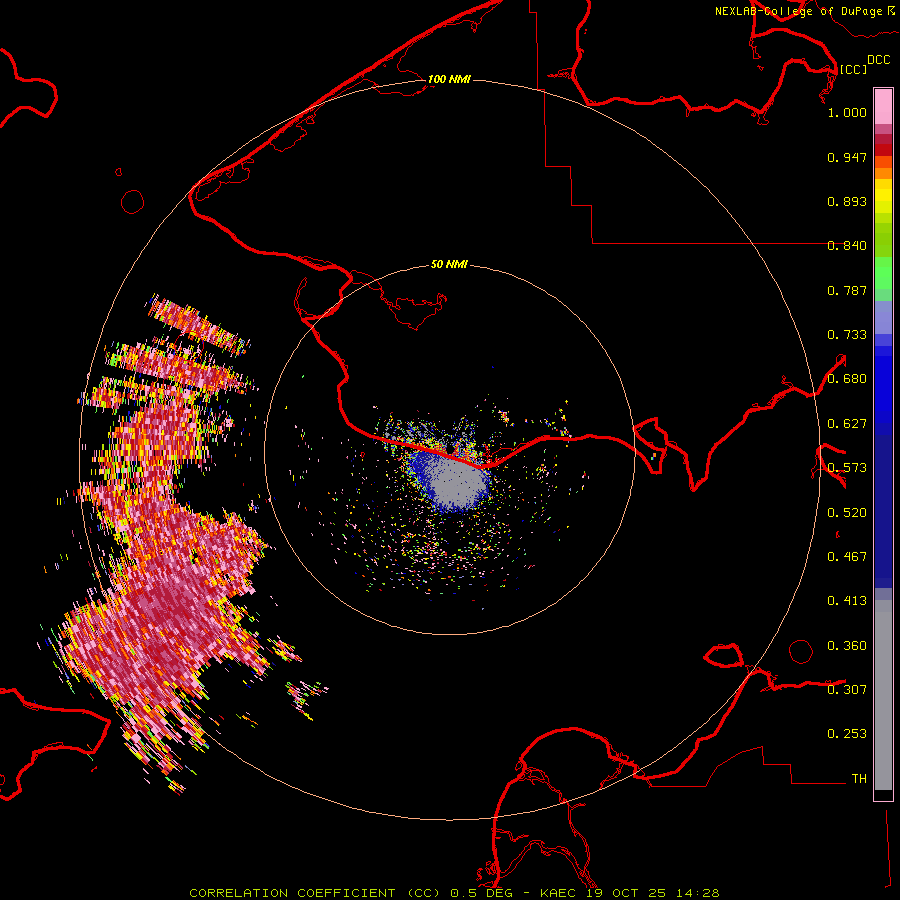Click the 0.840 scale value

click(x=847, y=246)
